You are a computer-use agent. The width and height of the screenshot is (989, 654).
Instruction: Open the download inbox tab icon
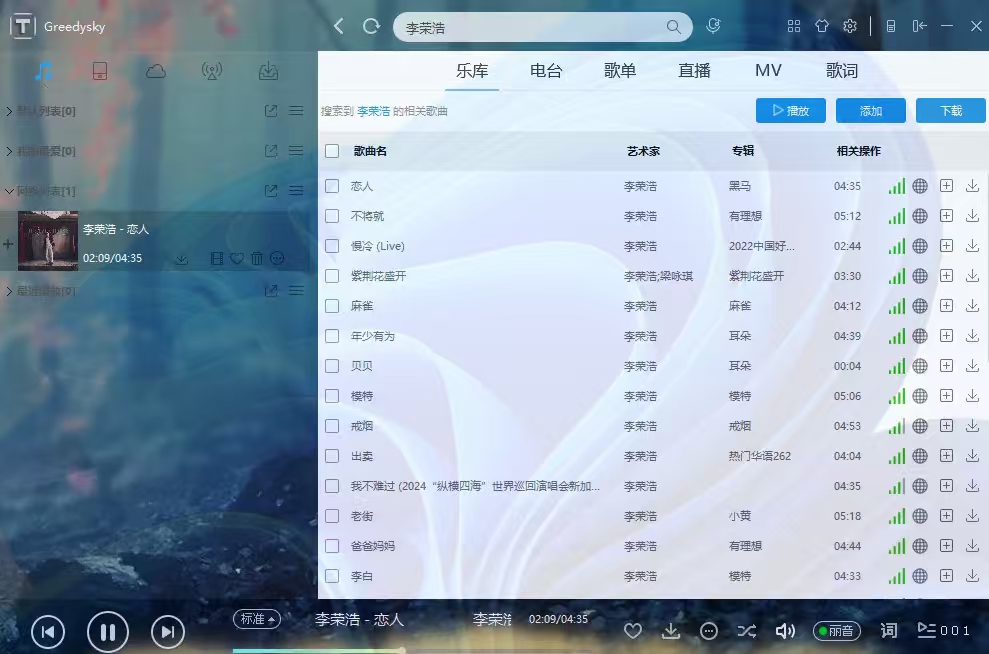click(x=268, y=71)
